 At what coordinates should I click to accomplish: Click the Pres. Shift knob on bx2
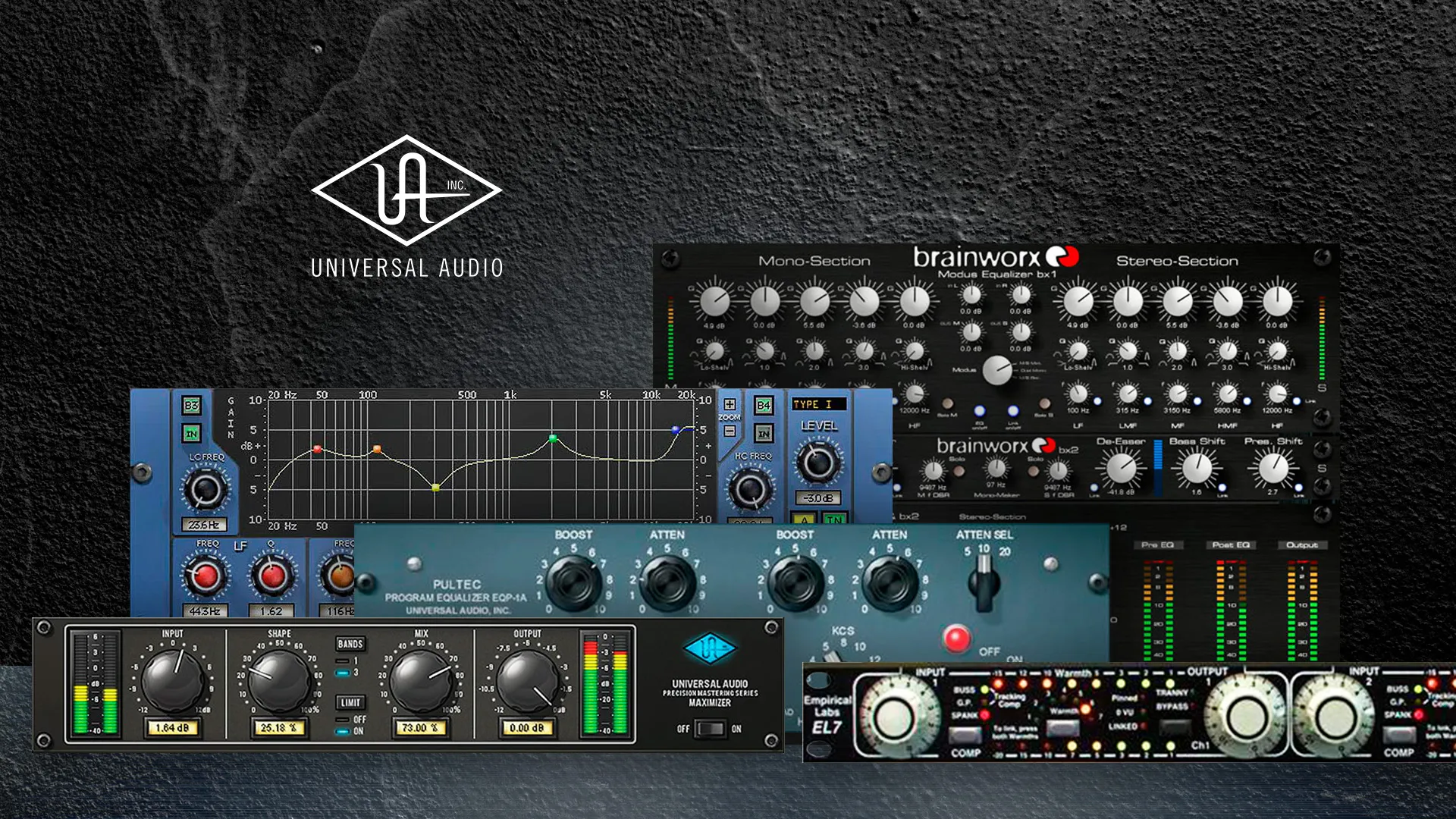point(1273,468)
